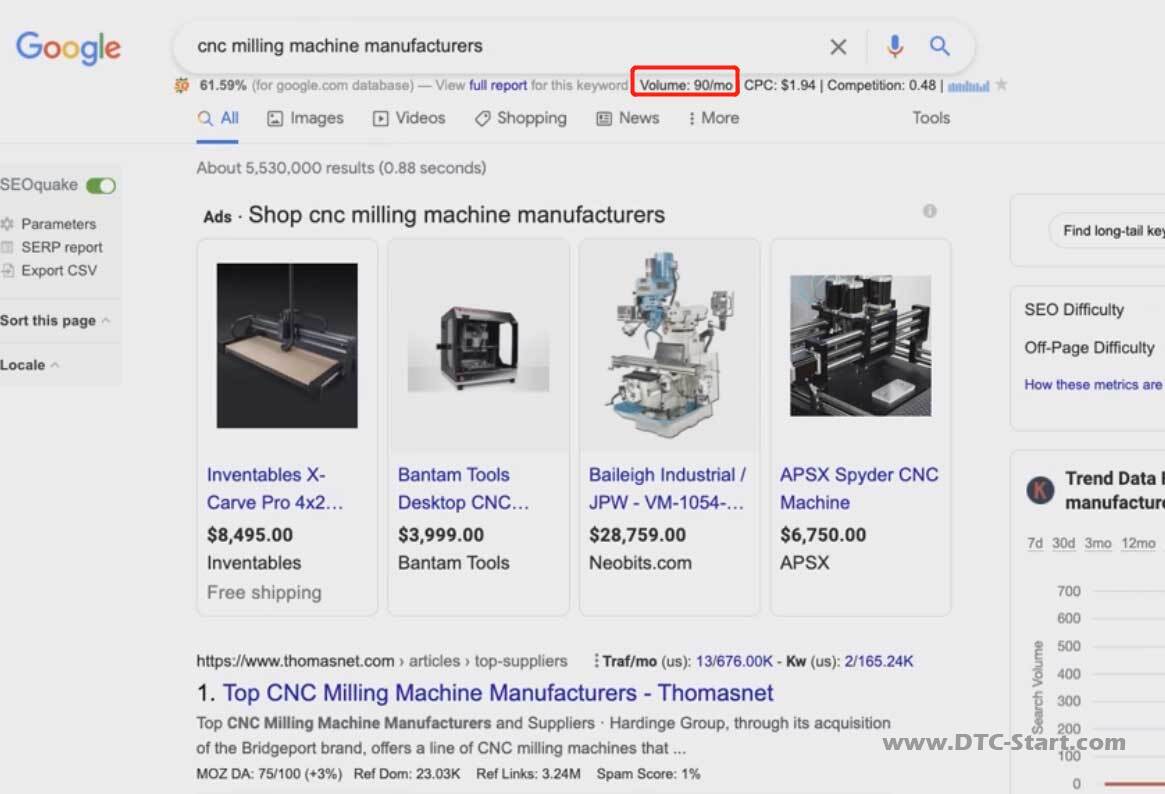Open Inventables X-Carve Pro ad link

pyautogui.click(x=275, y=488)
